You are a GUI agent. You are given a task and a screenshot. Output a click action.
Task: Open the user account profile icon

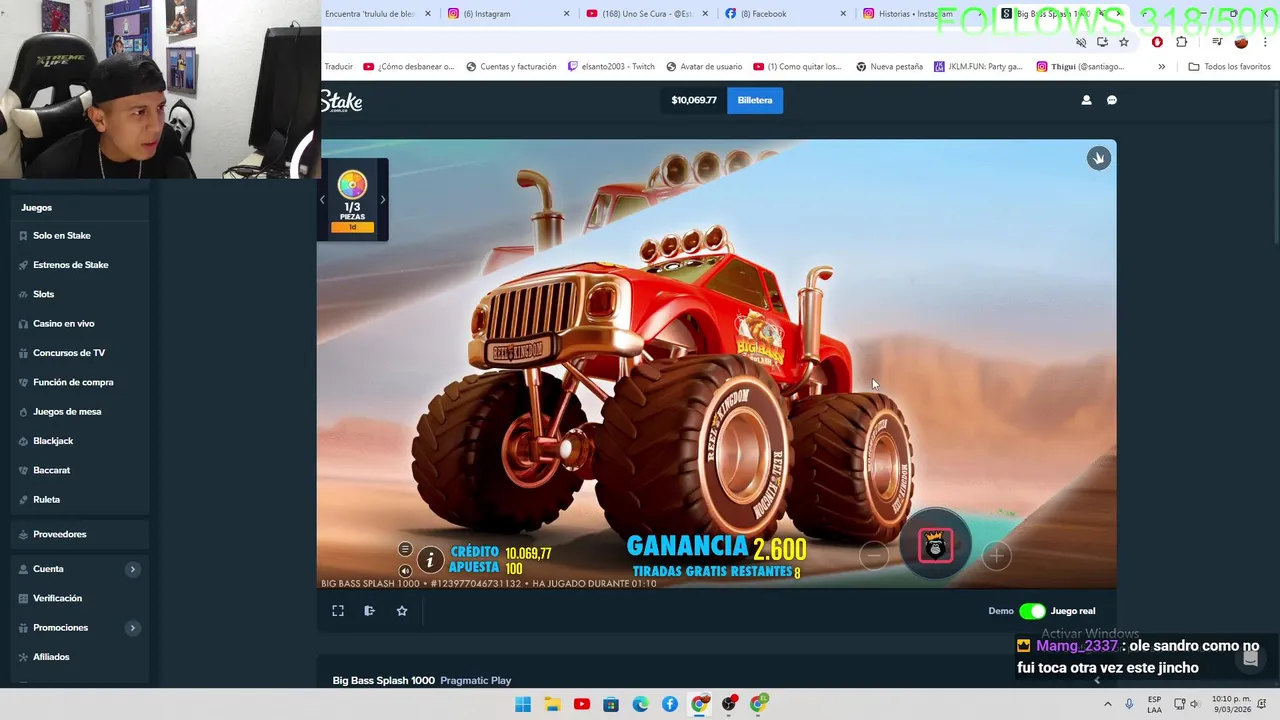1086,100
